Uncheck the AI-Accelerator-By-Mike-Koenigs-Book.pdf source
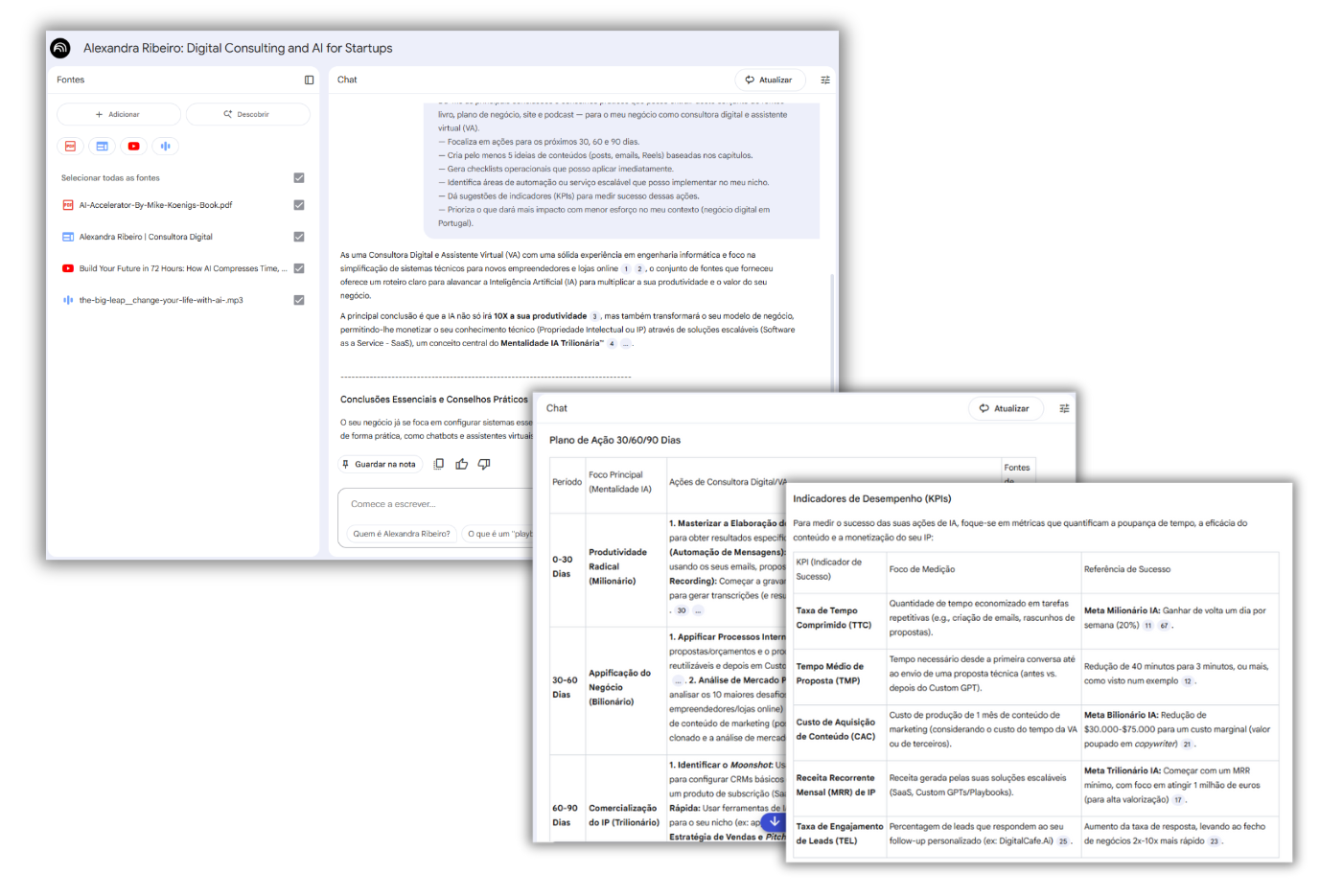1343x896 pixels. (298, 204)
